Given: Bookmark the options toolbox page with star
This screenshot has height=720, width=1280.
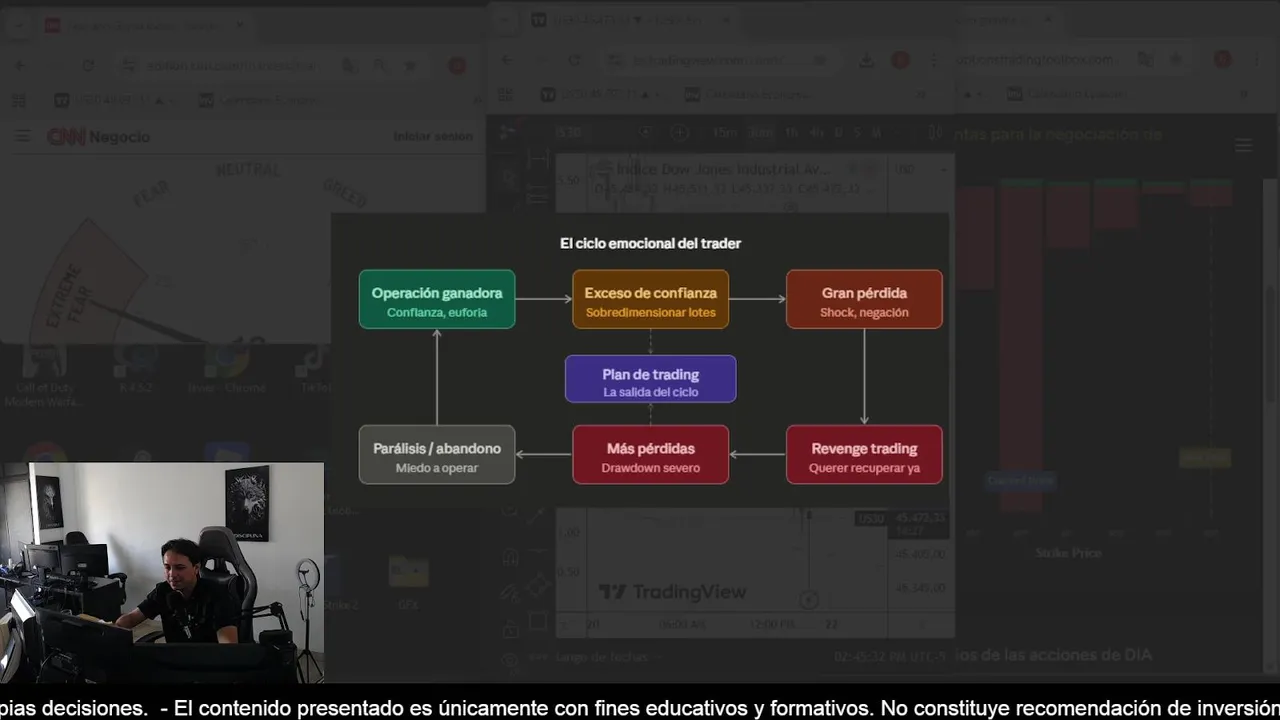Looking at the screenshot, I should [1176, 60].
